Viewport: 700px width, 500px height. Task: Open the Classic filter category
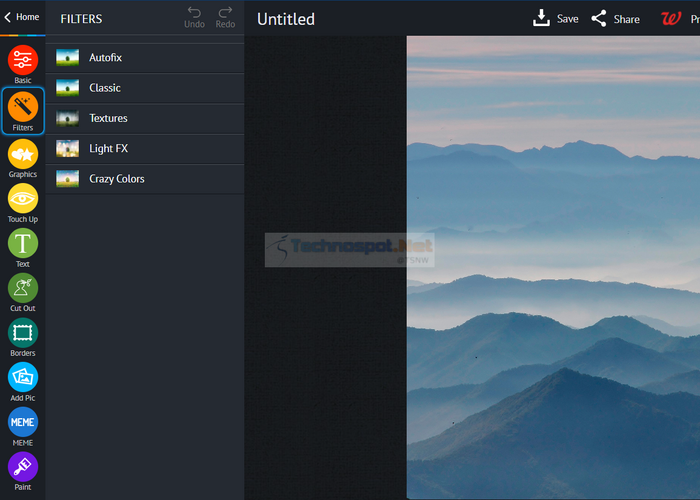[x=145, y=88]
